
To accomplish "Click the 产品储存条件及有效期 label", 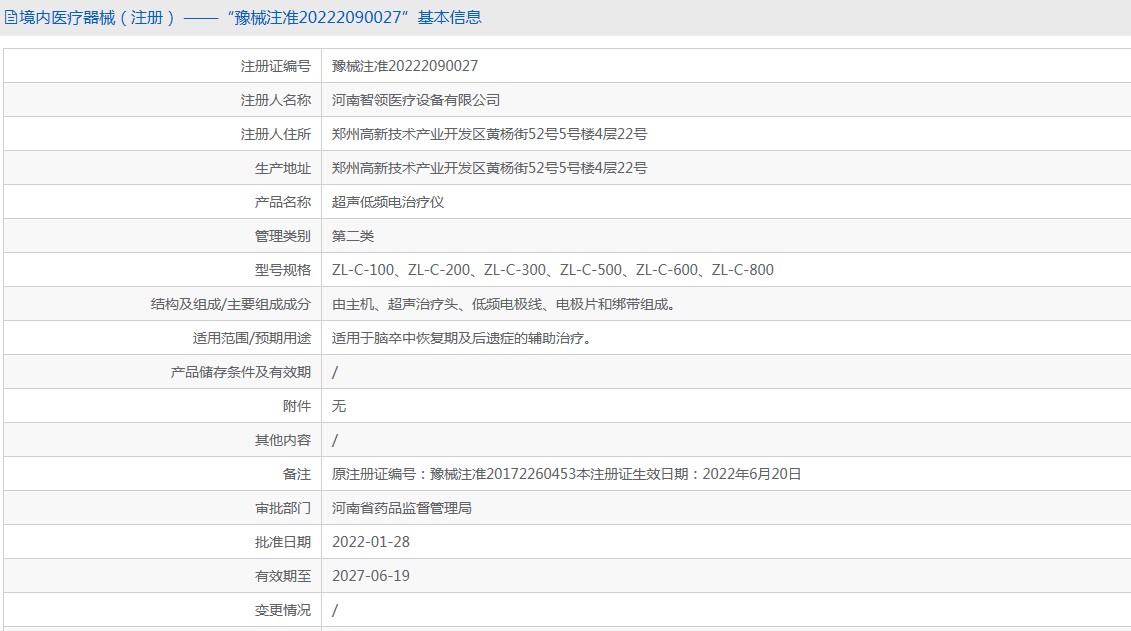I will point(241,372).
